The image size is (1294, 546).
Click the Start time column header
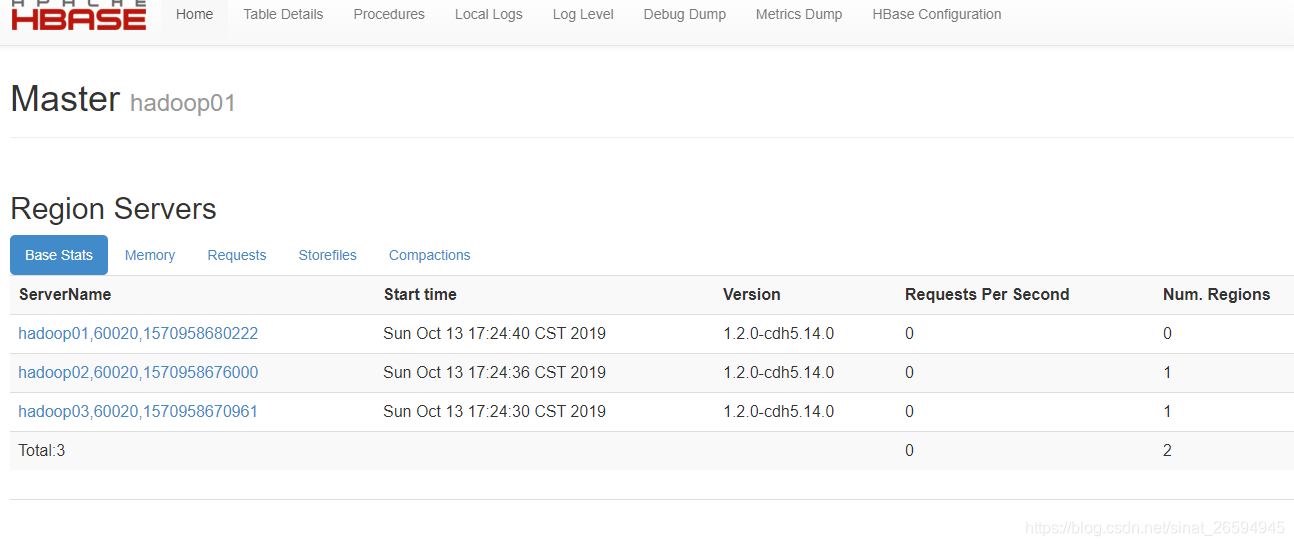pyautogui.click(x=420, y=294)
